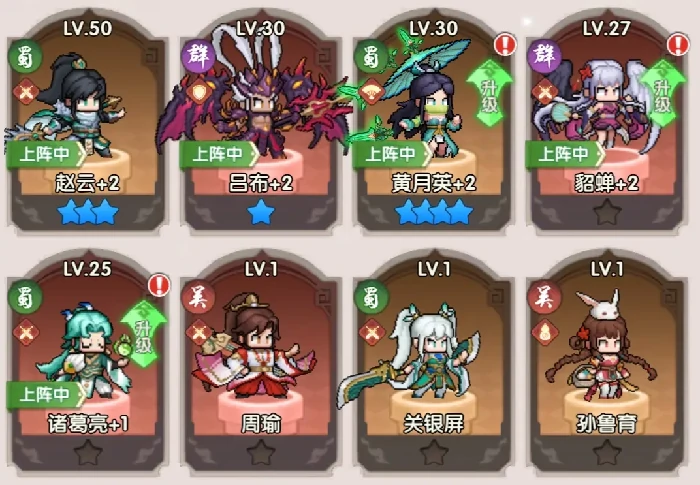
Task: Click the 上阵中 tag on 赵云 card
Action: (x=46, y=154)
